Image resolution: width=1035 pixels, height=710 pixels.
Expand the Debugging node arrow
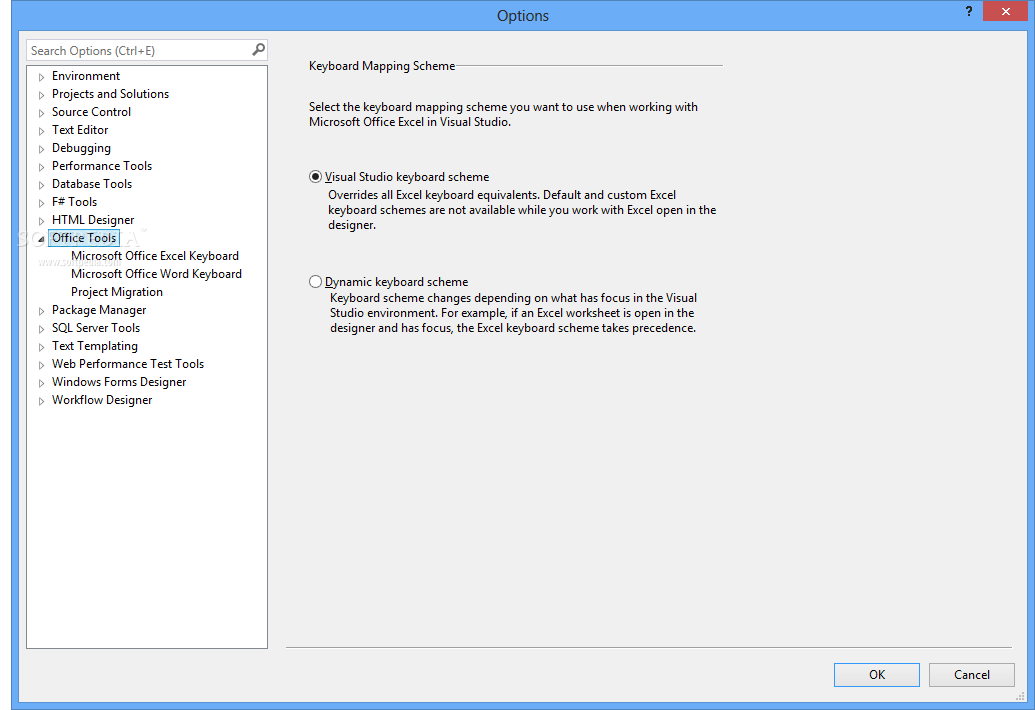tap(41, 149)
